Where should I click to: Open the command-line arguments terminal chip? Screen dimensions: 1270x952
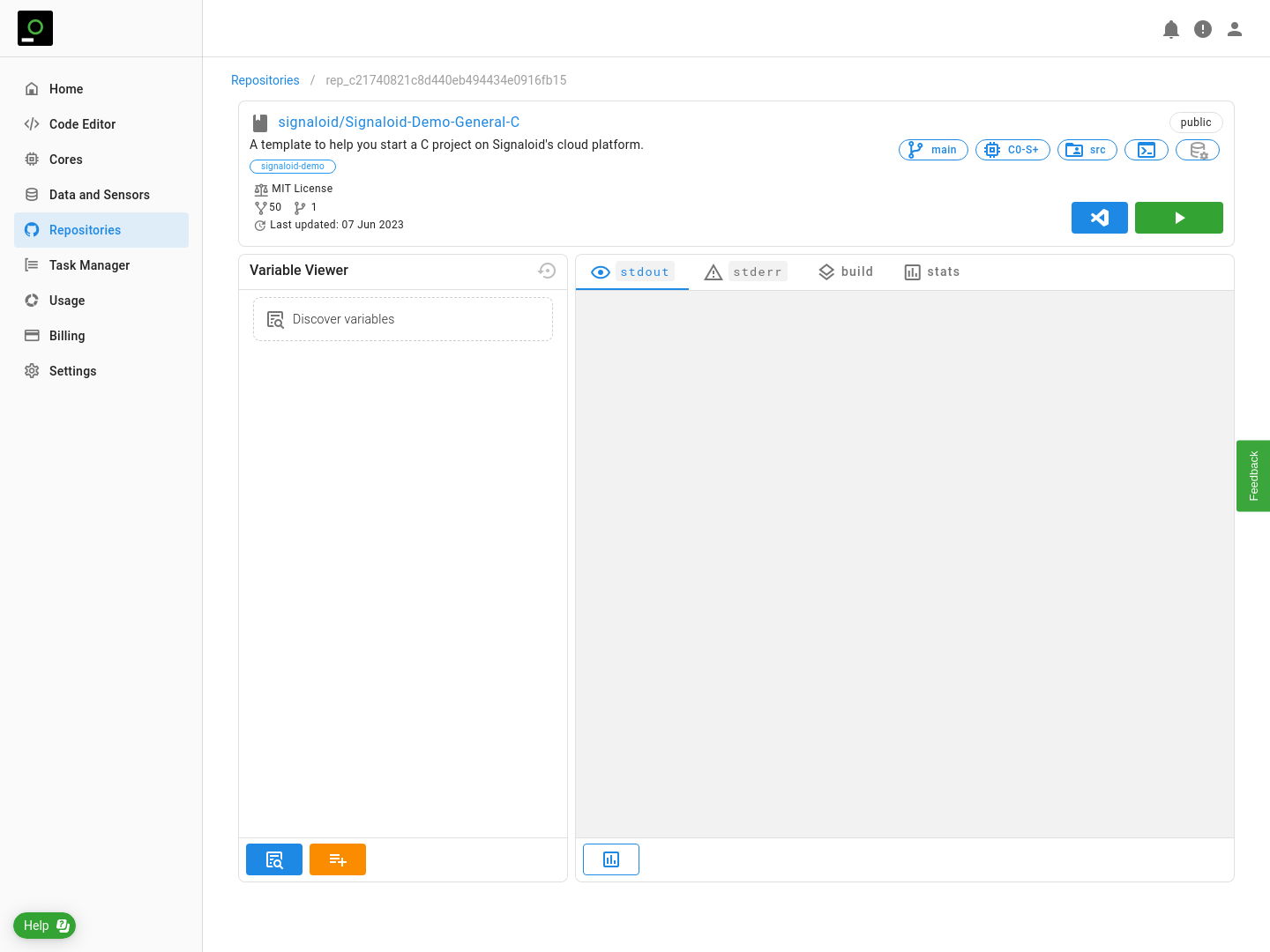click(1147, 150)
